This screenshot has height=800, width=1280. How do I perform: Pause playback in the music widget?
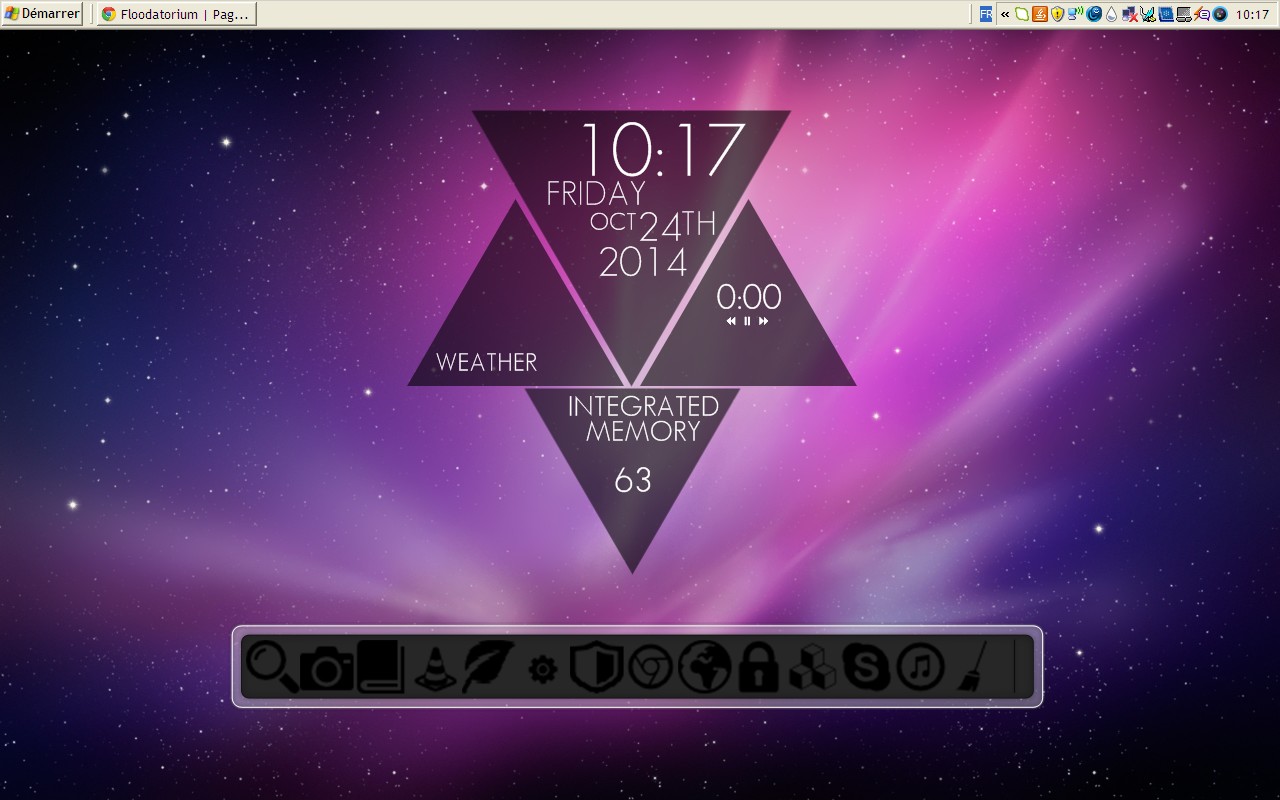[x=747, y=321]
